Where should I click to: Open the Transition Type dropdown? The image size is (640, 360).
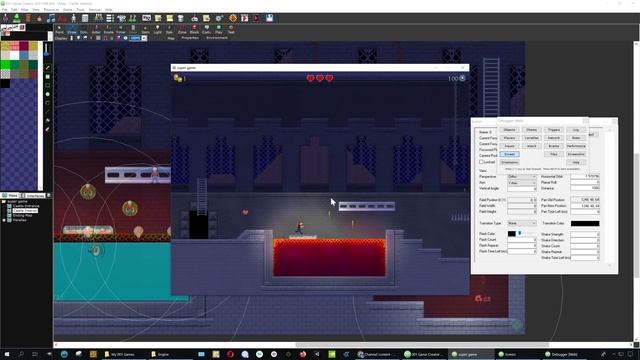(x=522, y=223)
